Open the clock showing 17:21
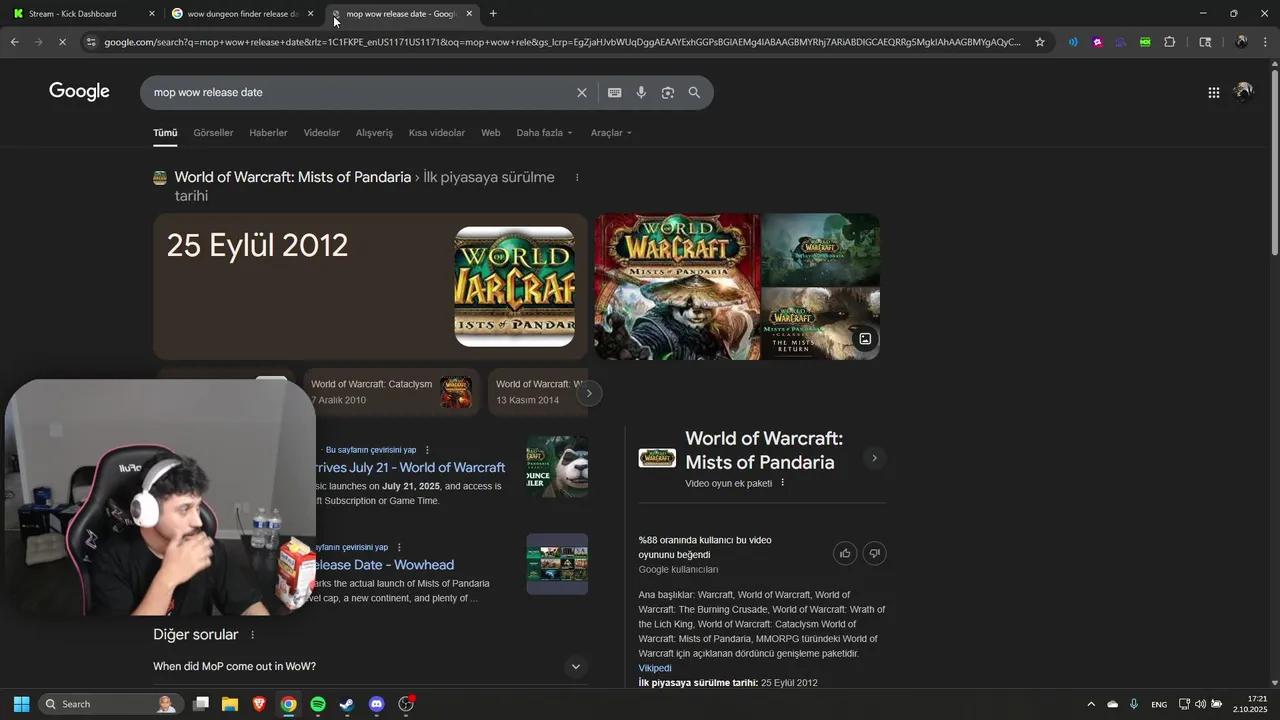 [1250, 704]
